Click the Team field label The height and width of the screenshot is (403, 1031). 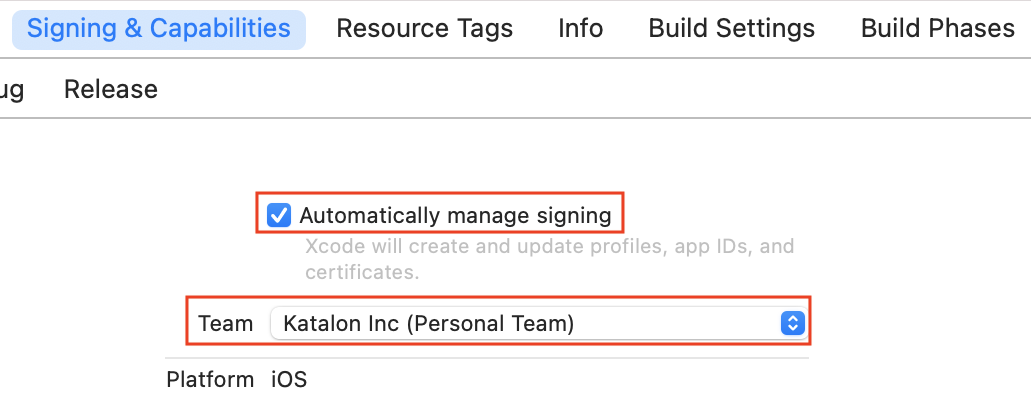point(226,323)
